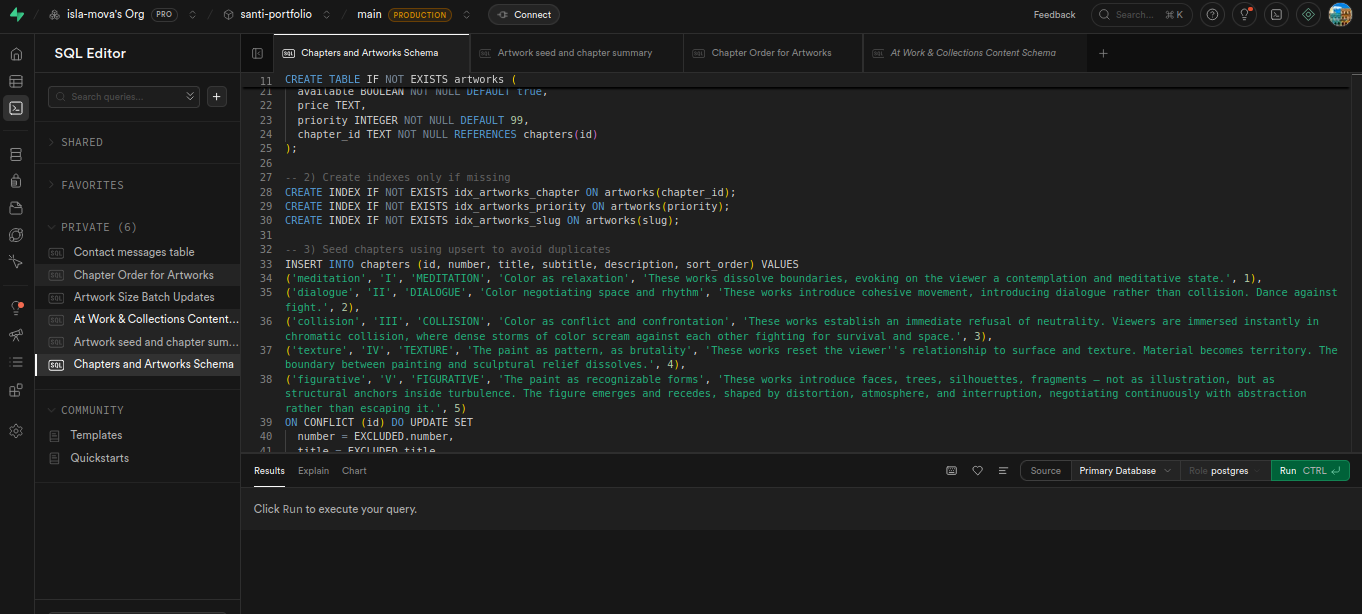This screenshot has width=1362, height=614.
Task: Create a new query with the plus icon
Action: pos(216,96)
